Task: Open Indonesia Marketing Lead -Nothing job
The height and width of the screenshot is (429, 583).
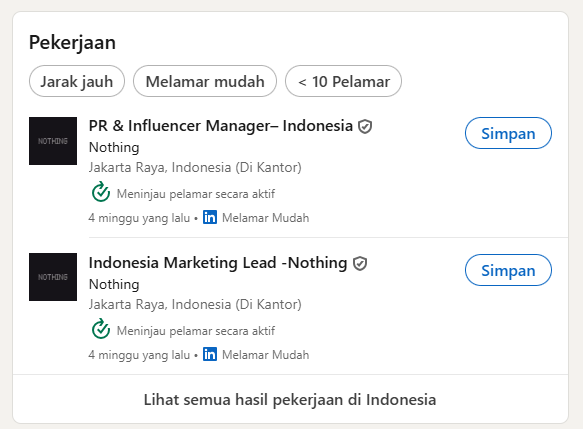Action: 218,263
